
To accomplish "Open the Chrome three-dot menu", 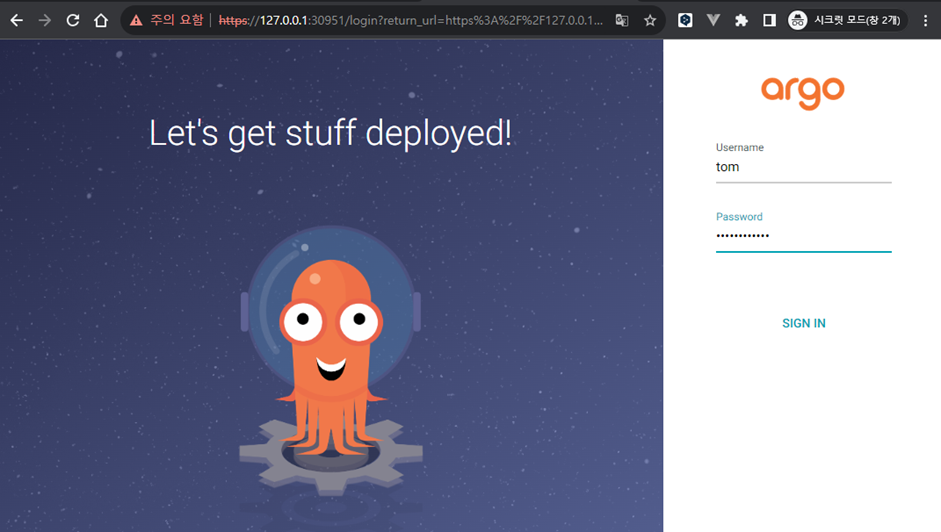I will click(x=925, y=20).
